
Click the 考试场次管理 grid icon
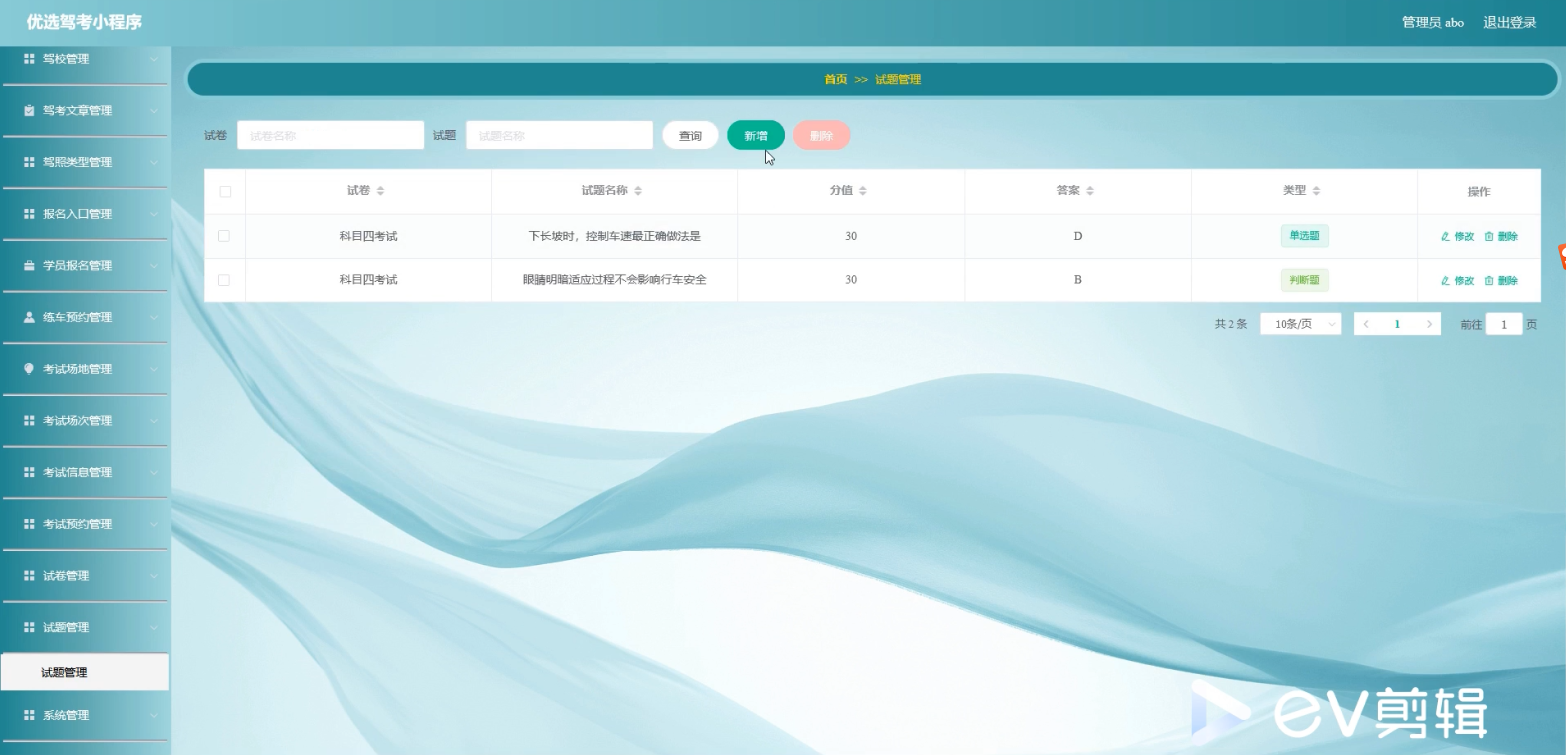[29, 421]
